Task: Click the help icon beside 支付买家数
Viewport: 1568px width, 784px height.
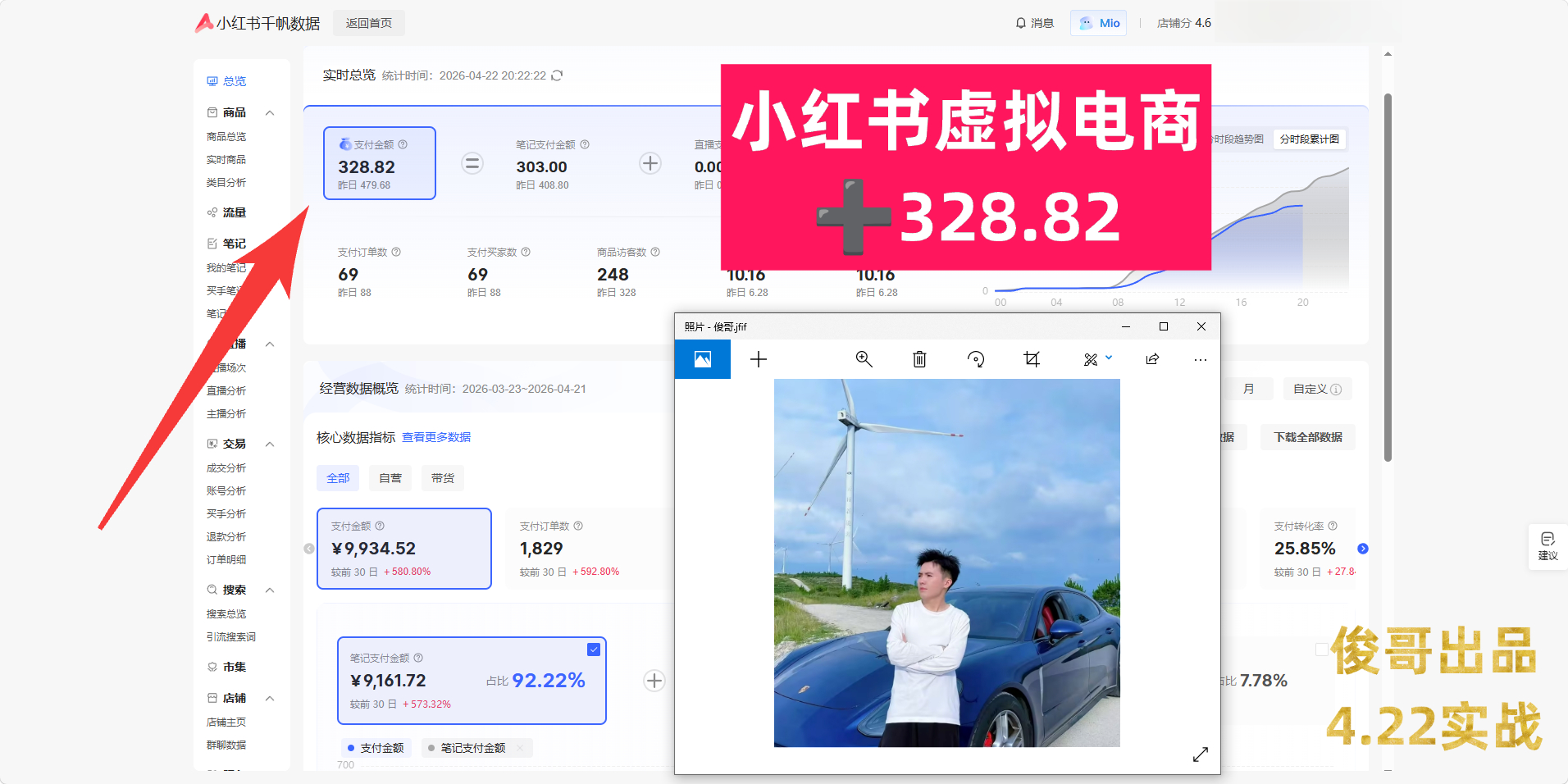Action: click(x=526, y=252)
